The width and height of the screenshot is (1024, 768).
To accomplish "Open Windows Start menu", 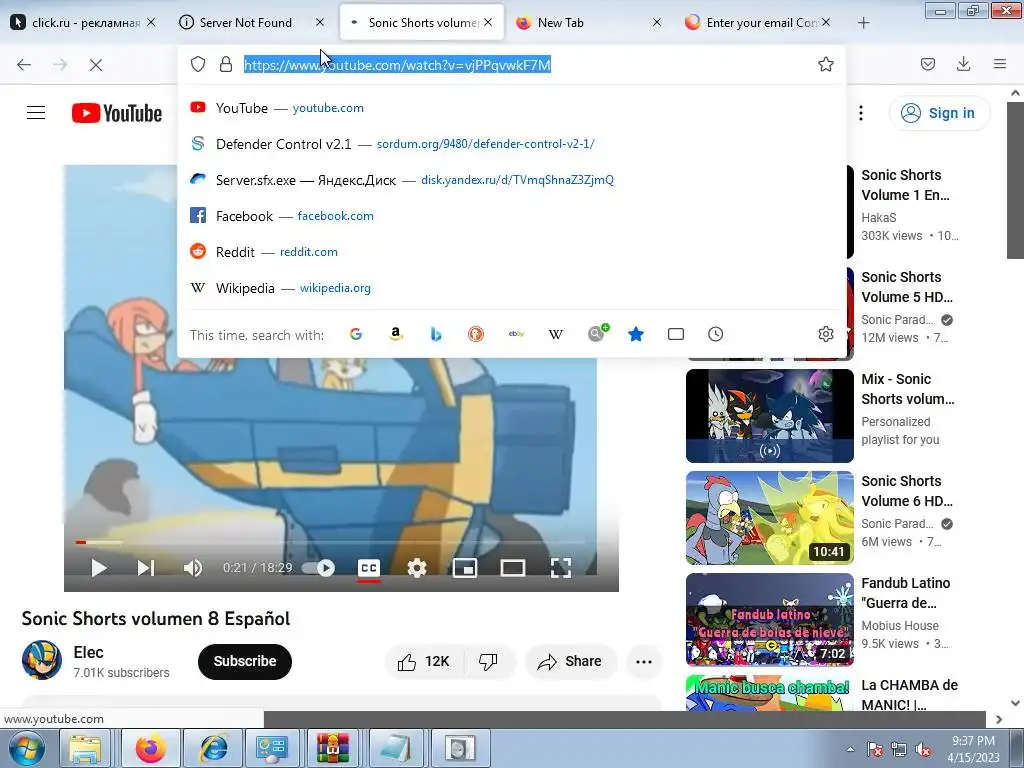I will click(26, 748).
